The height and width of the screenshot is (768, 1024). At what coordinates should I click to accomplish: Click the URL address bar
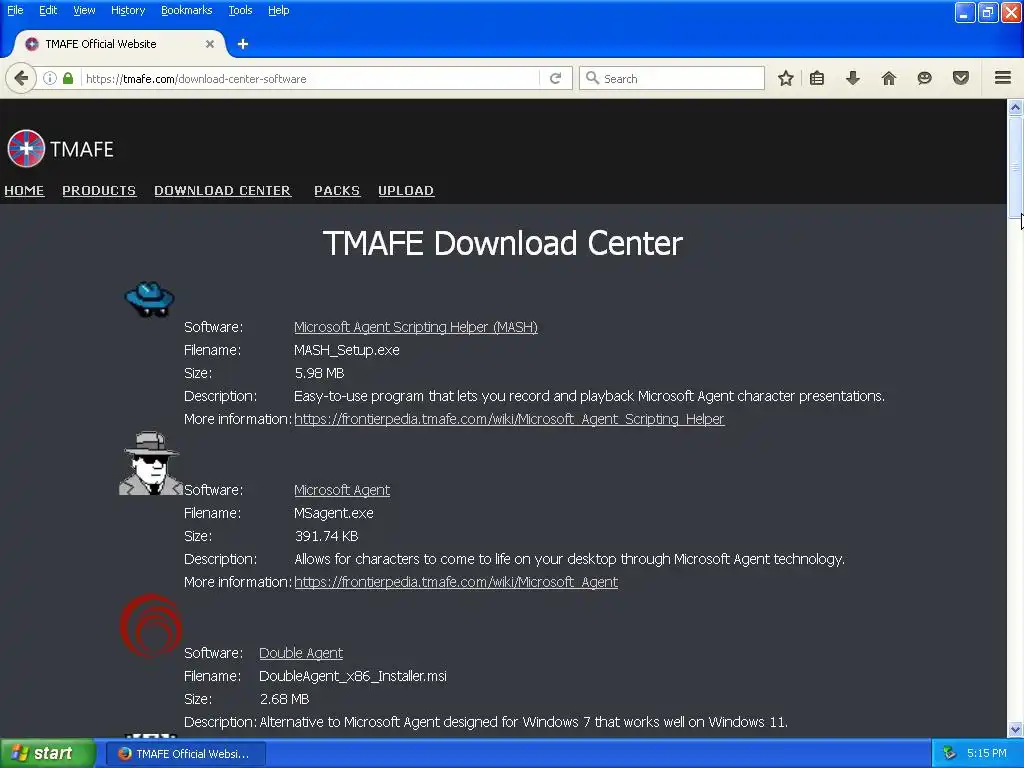[x=310, y=78]
